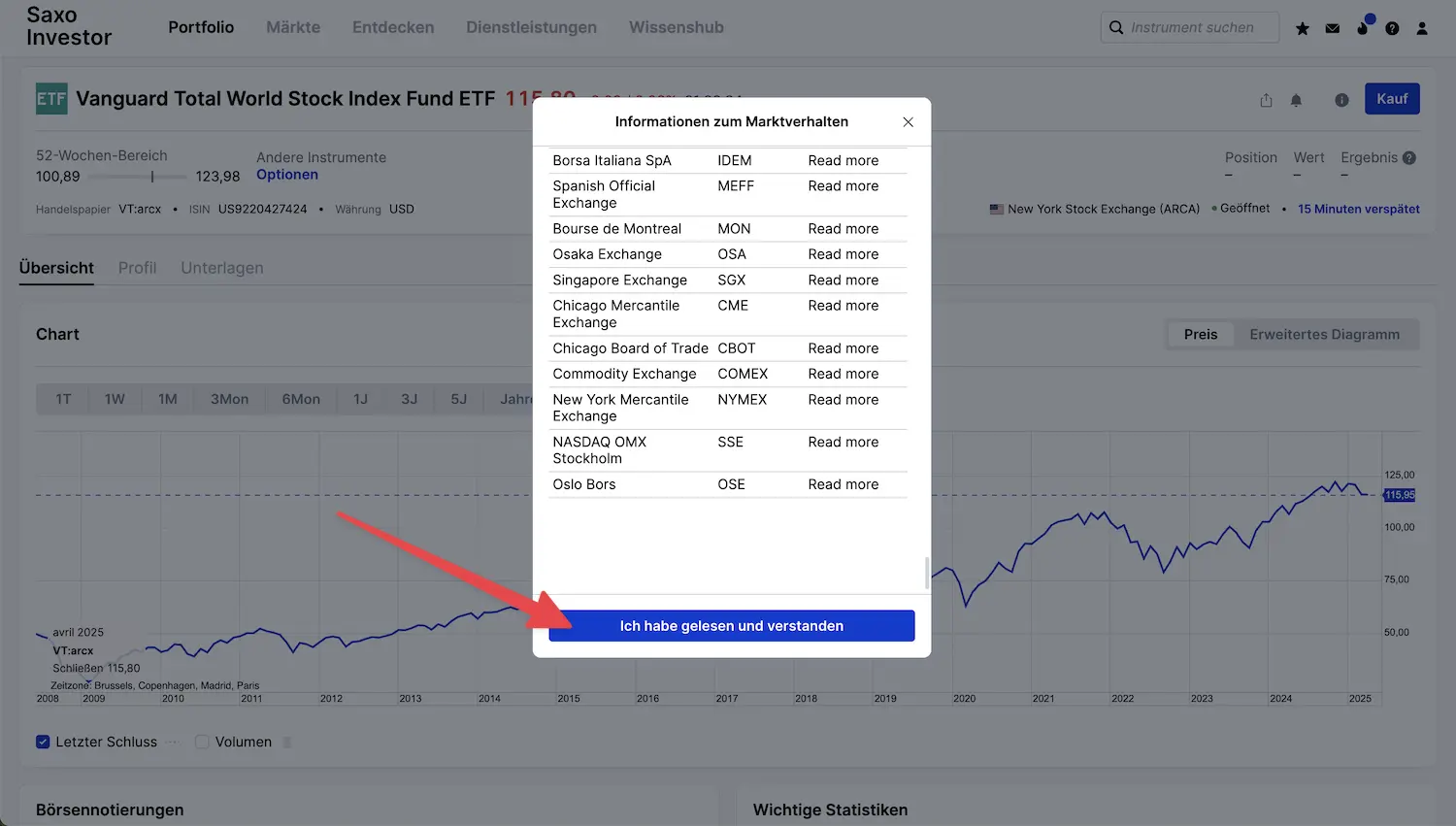1456x826 pixels.
Task: Close the Marktverhalten dialog with X
Action: pos(908,122)
